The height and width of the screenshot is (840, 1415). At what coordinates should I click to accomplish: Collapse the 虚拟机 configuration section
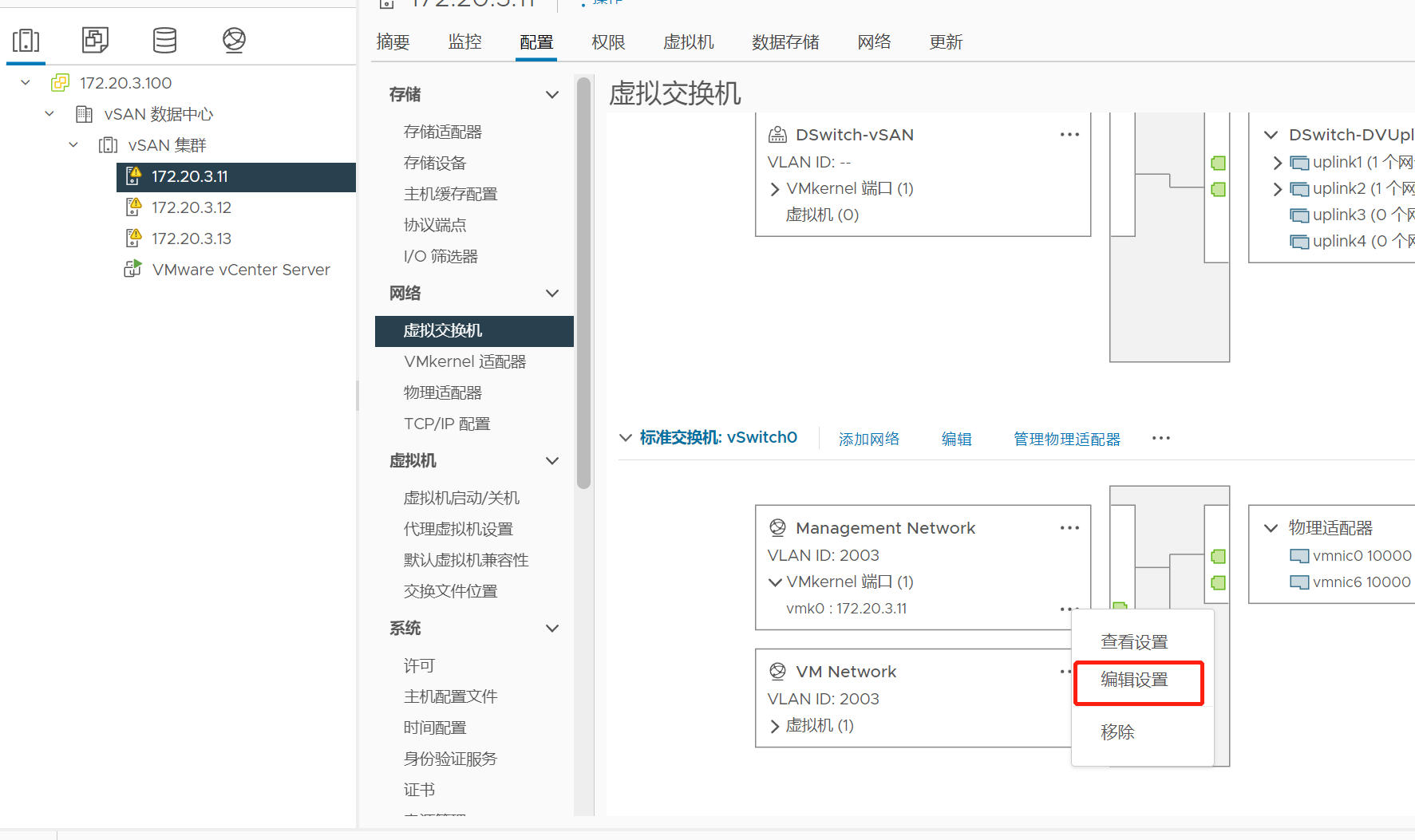point(551,460)
